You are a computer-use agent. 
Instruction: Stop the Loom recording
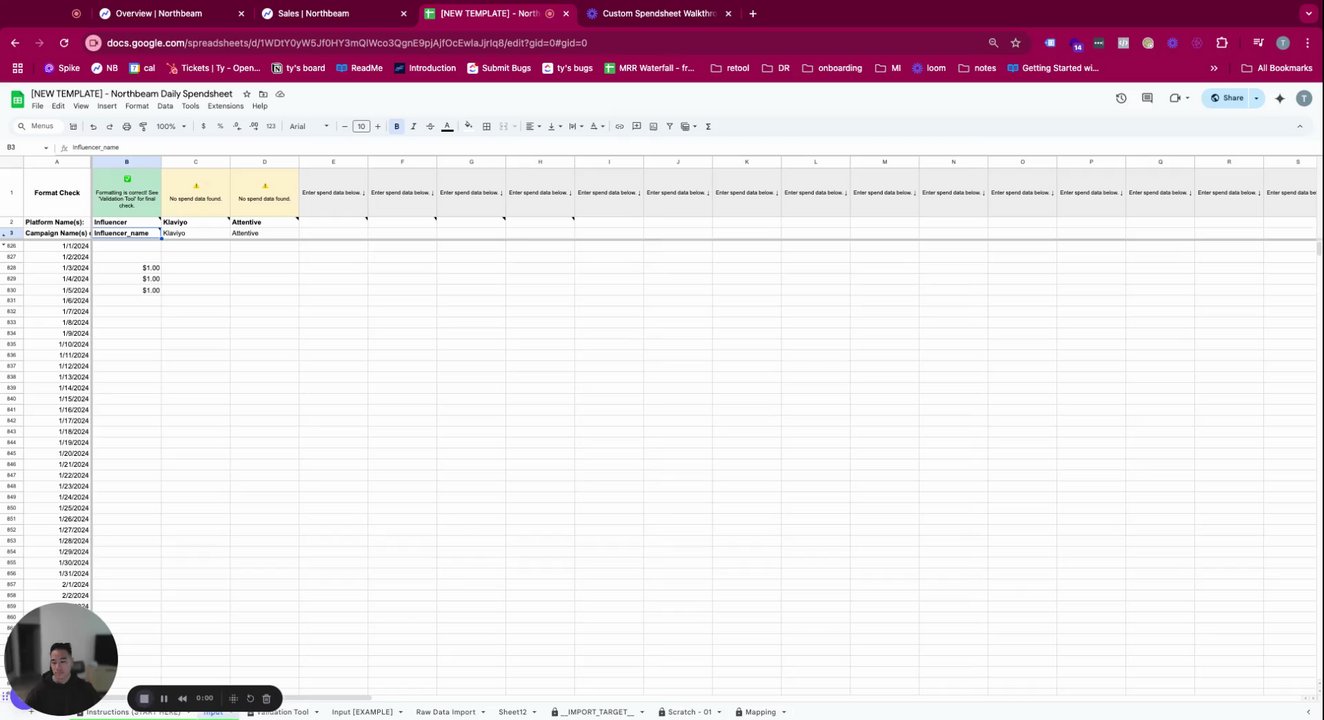tap(144, 698)
